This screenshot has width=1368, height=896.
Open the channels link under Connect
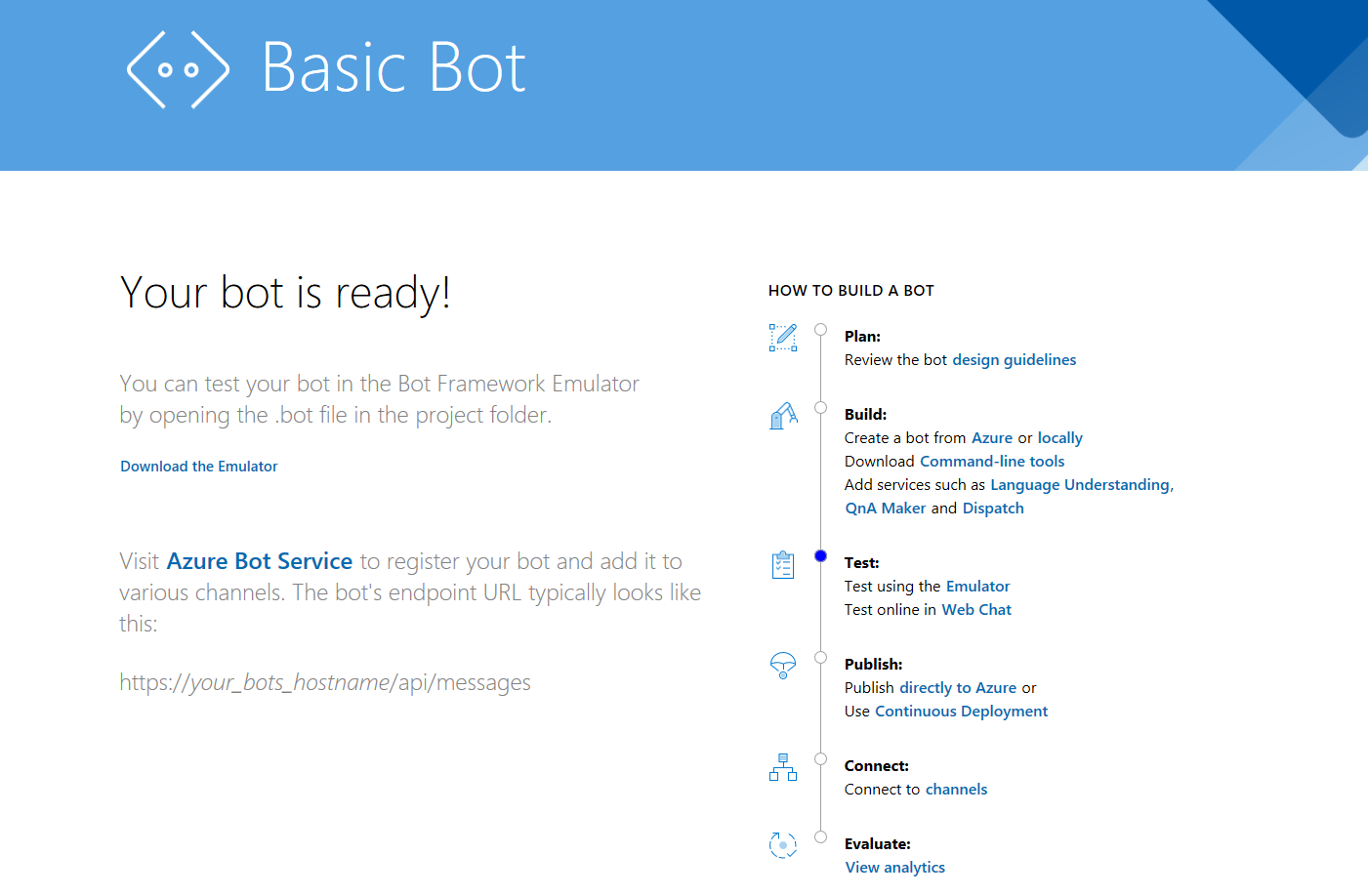point(957,790)
